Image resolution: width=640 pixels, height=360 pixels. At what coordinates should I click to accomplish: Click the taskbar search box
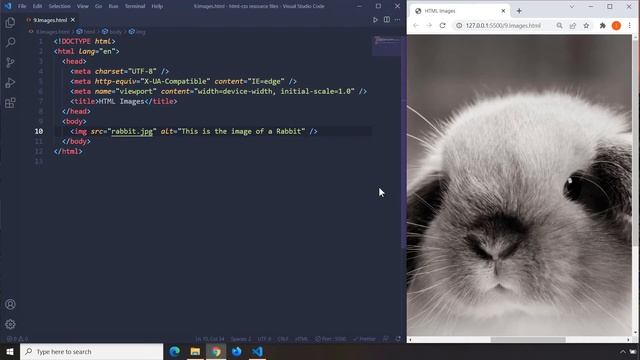(91, 352)
